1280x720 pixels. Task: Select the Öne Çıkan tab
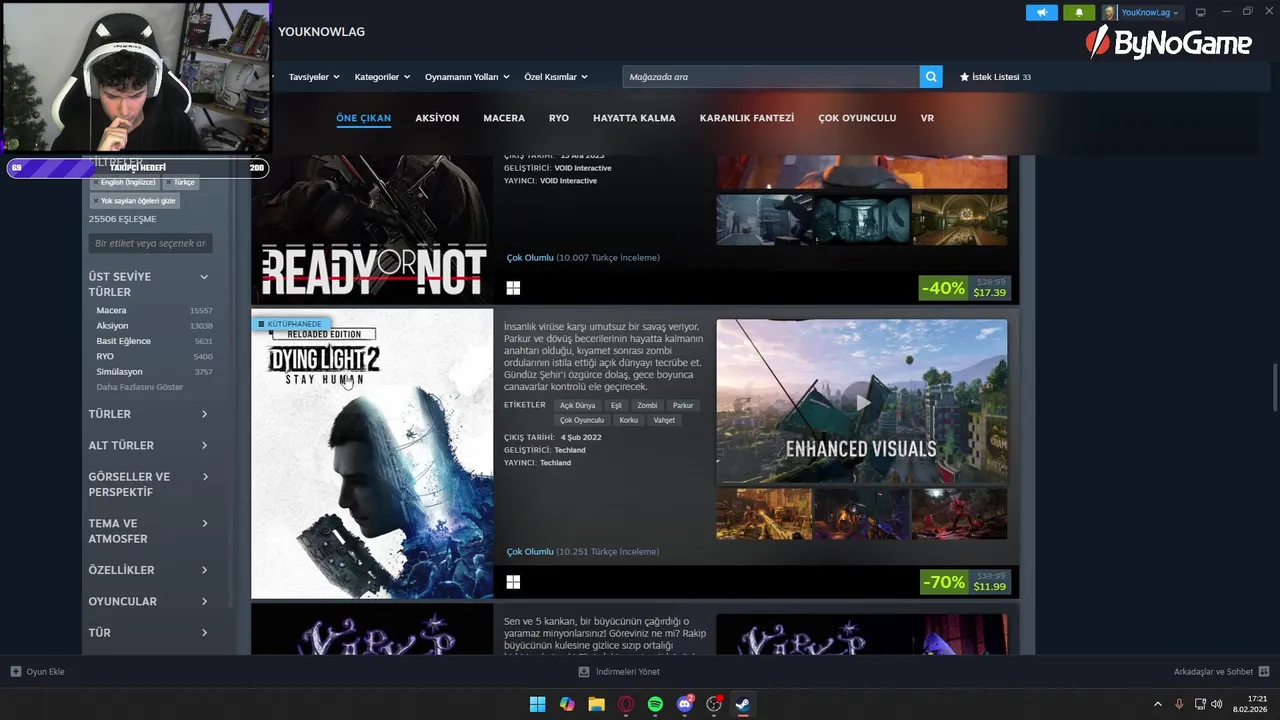coord(363,118)
